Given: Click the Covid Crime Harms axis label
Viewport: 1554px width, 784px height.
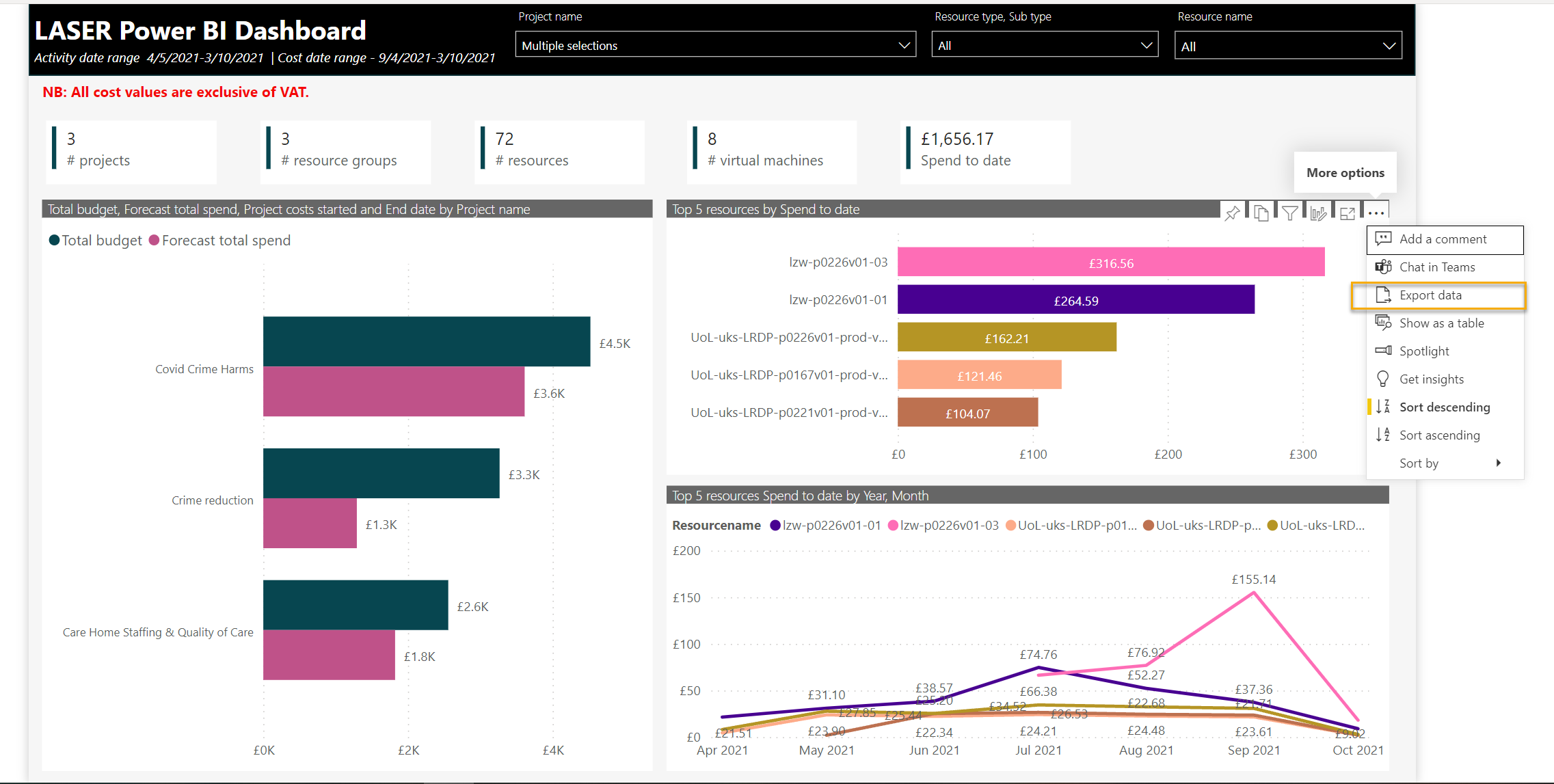Looking at the screenshot, I should [204, 368].
